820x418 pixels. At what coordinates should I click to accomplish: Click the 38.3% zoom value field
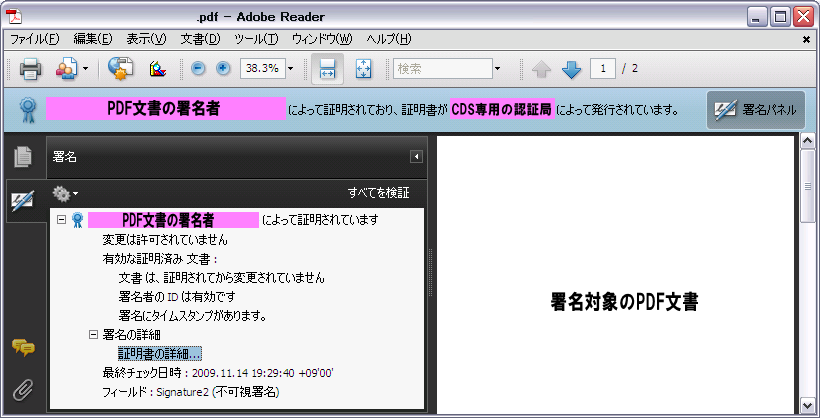tap(263, 69)
